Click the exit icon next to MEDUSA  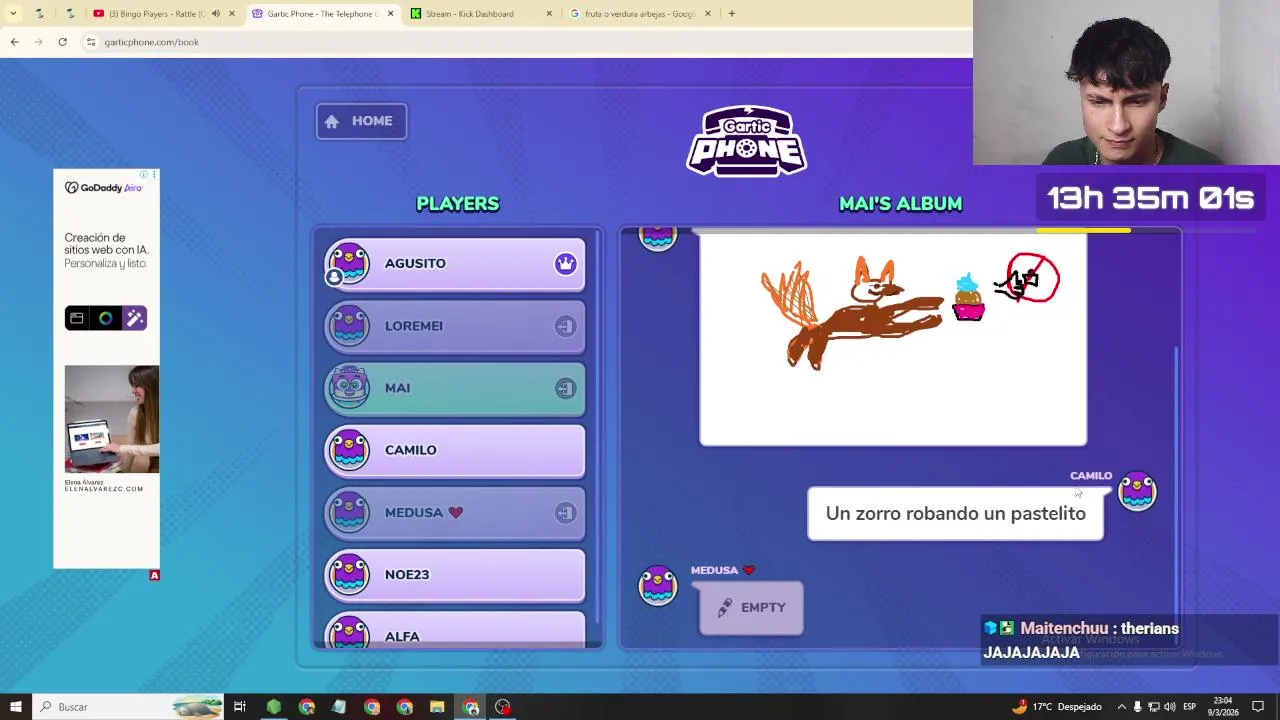(565, 512)
